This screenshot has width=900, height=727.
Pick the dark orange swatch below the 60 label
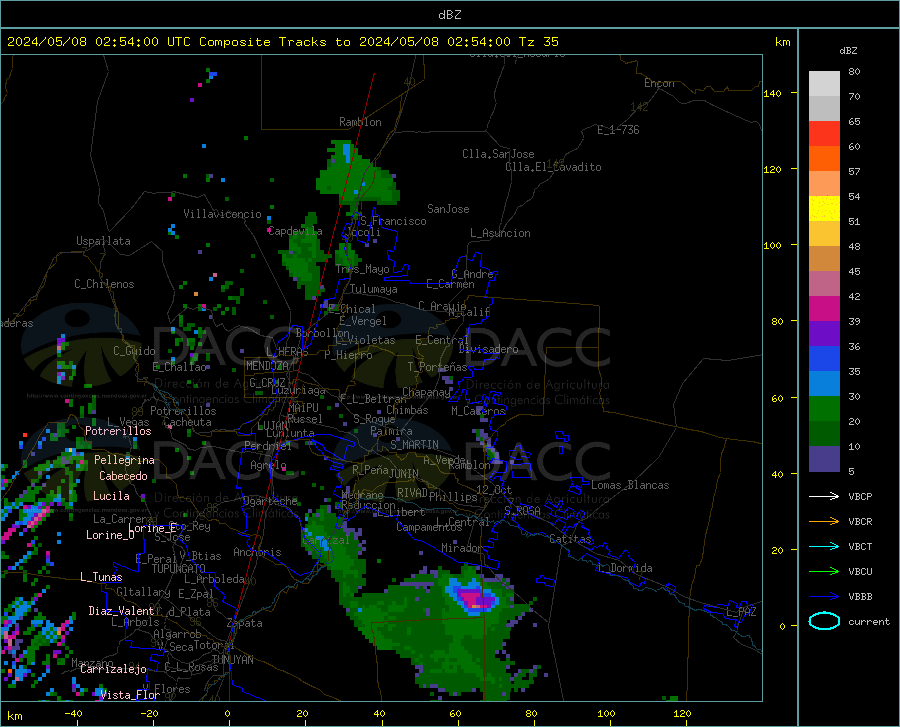(824, 159)
